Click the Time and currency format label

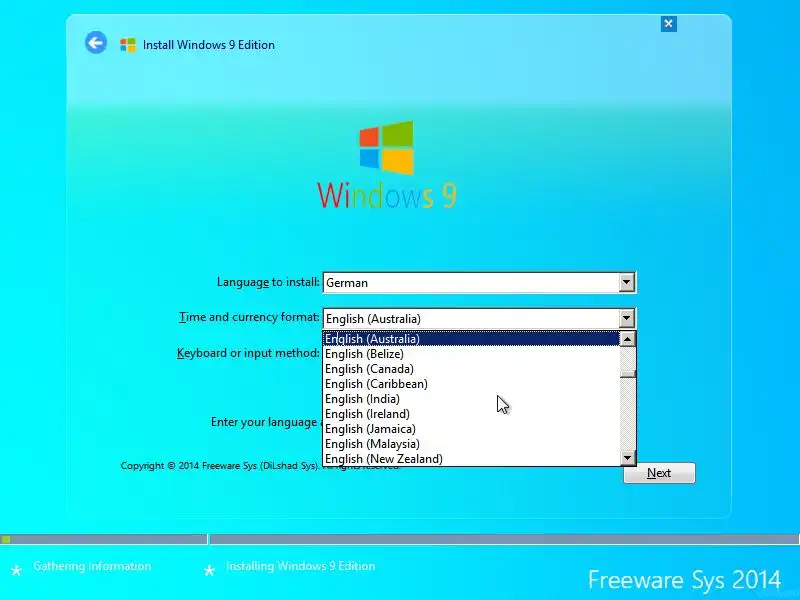click(x=249, y=317)
